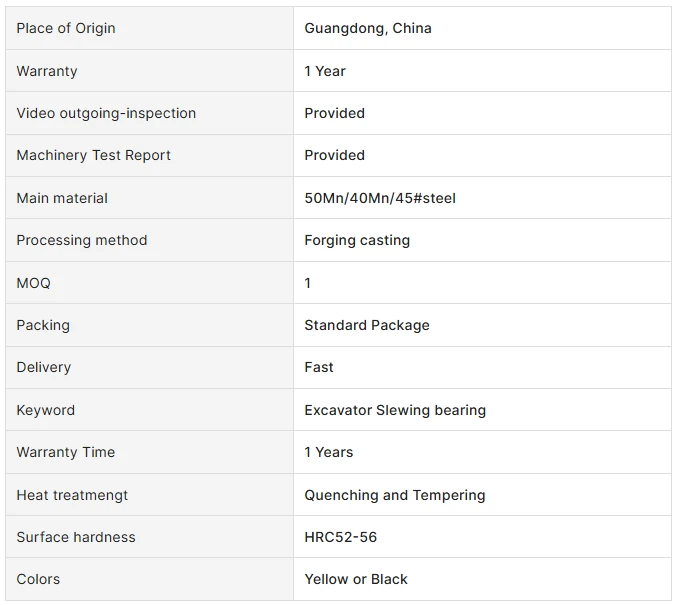676x605 pixels.
Task: Select the Forging casting value
Action: click(x=357, y=240)
